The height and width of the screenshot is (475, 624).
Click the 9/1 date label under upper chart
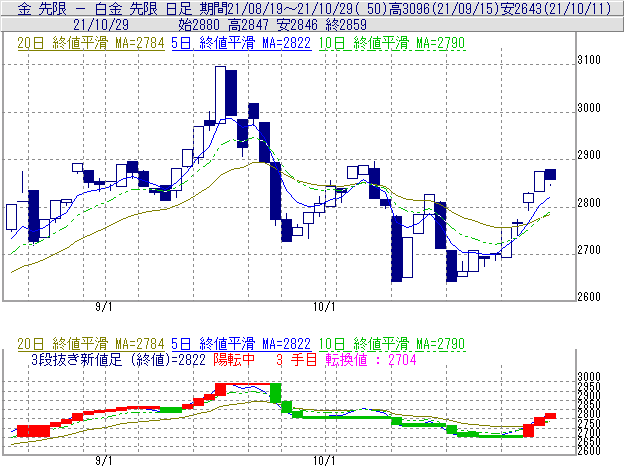point(104,307)
